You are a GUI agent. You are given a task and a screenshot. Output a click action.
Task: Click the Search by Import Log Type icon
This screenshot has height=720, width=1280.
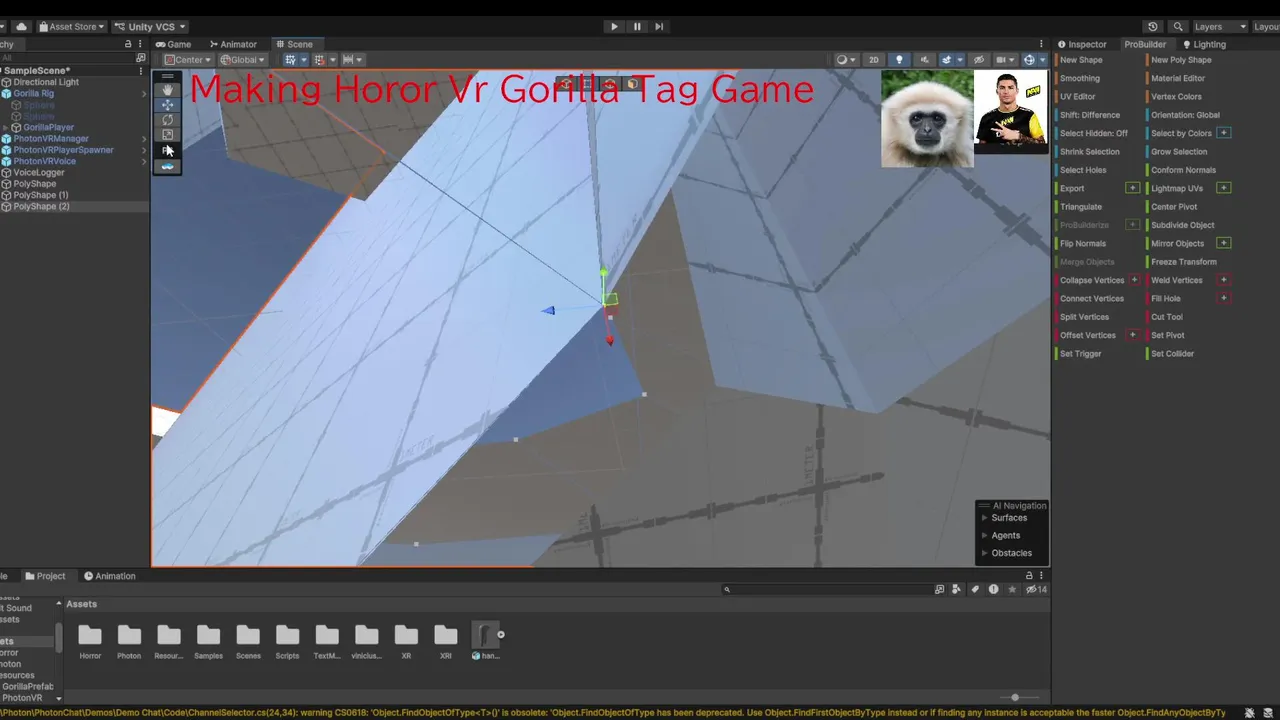click(993, 590)
